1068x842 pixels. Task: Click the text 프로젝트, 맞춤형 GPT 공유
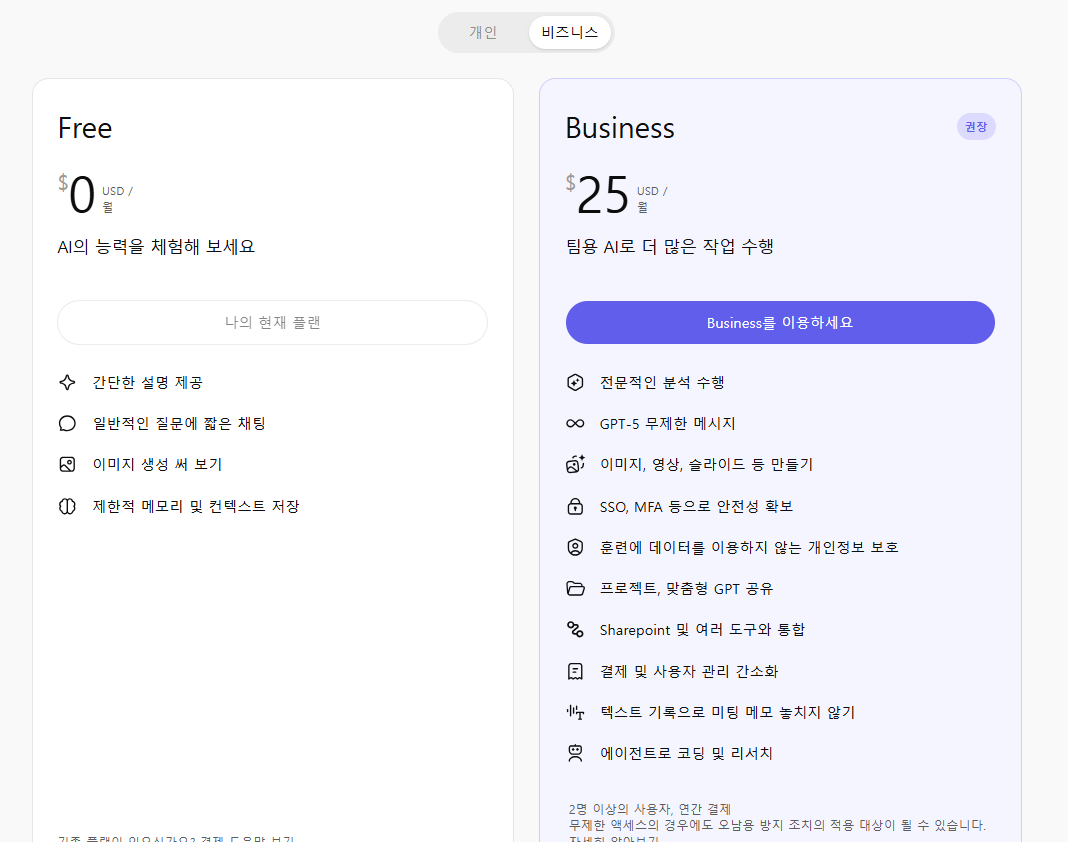(x=687, y=589)
